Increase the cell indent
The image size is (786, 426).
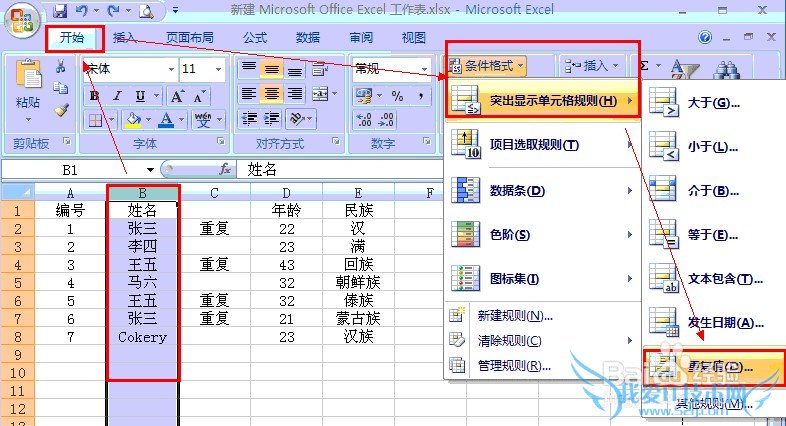click(272, 118)
